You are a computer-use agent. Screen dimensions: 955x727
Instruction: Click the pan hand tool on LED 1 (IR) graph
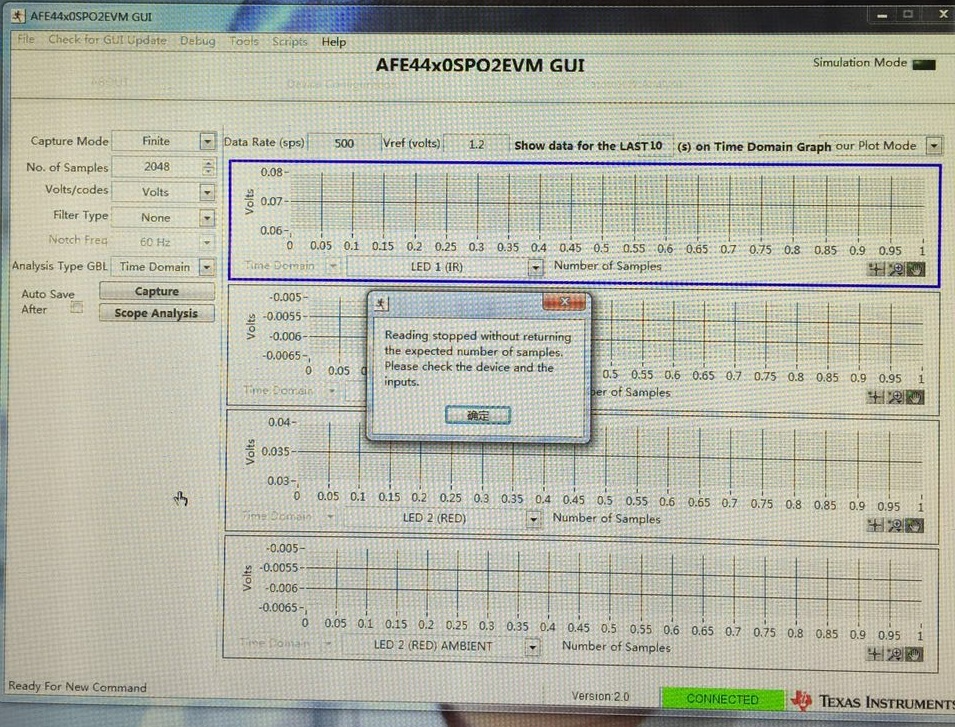click(915, 269)
